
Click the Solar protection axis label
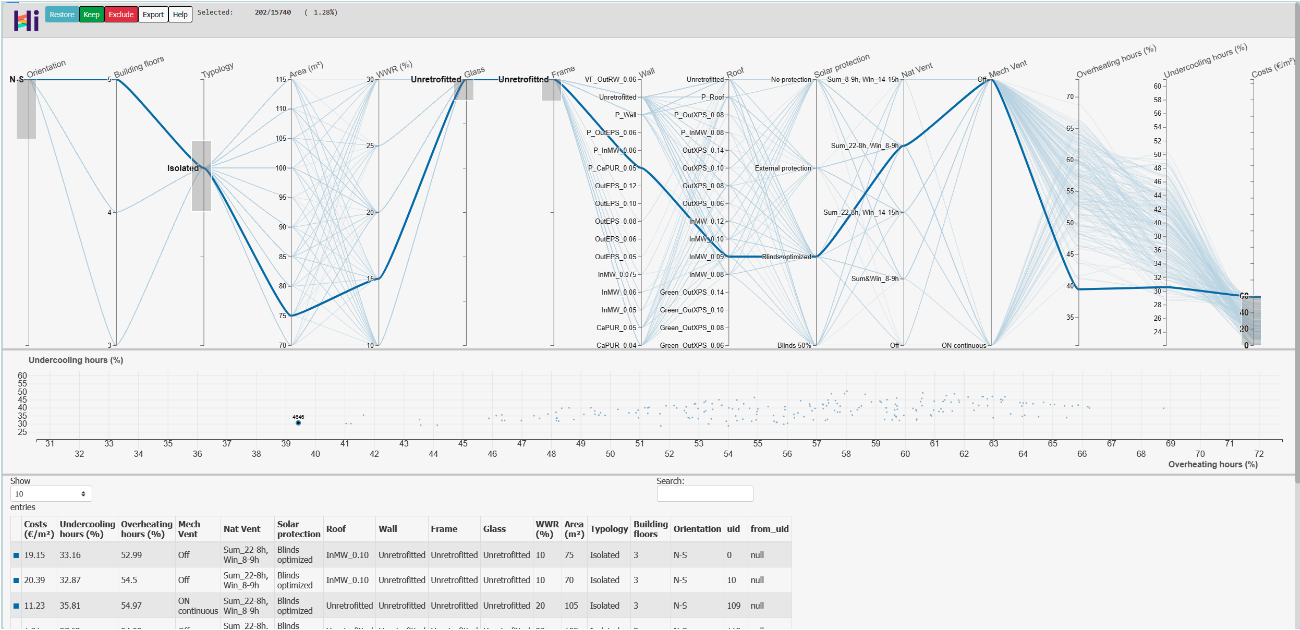842,66
